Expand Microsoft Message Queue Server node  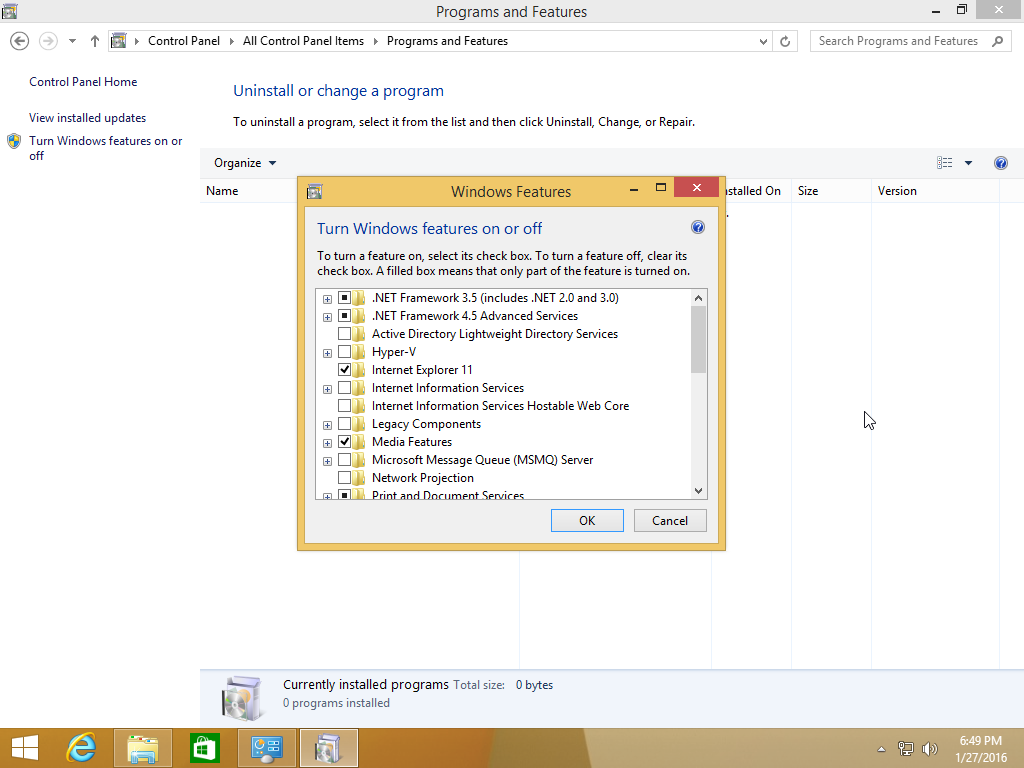pos(327,461)
